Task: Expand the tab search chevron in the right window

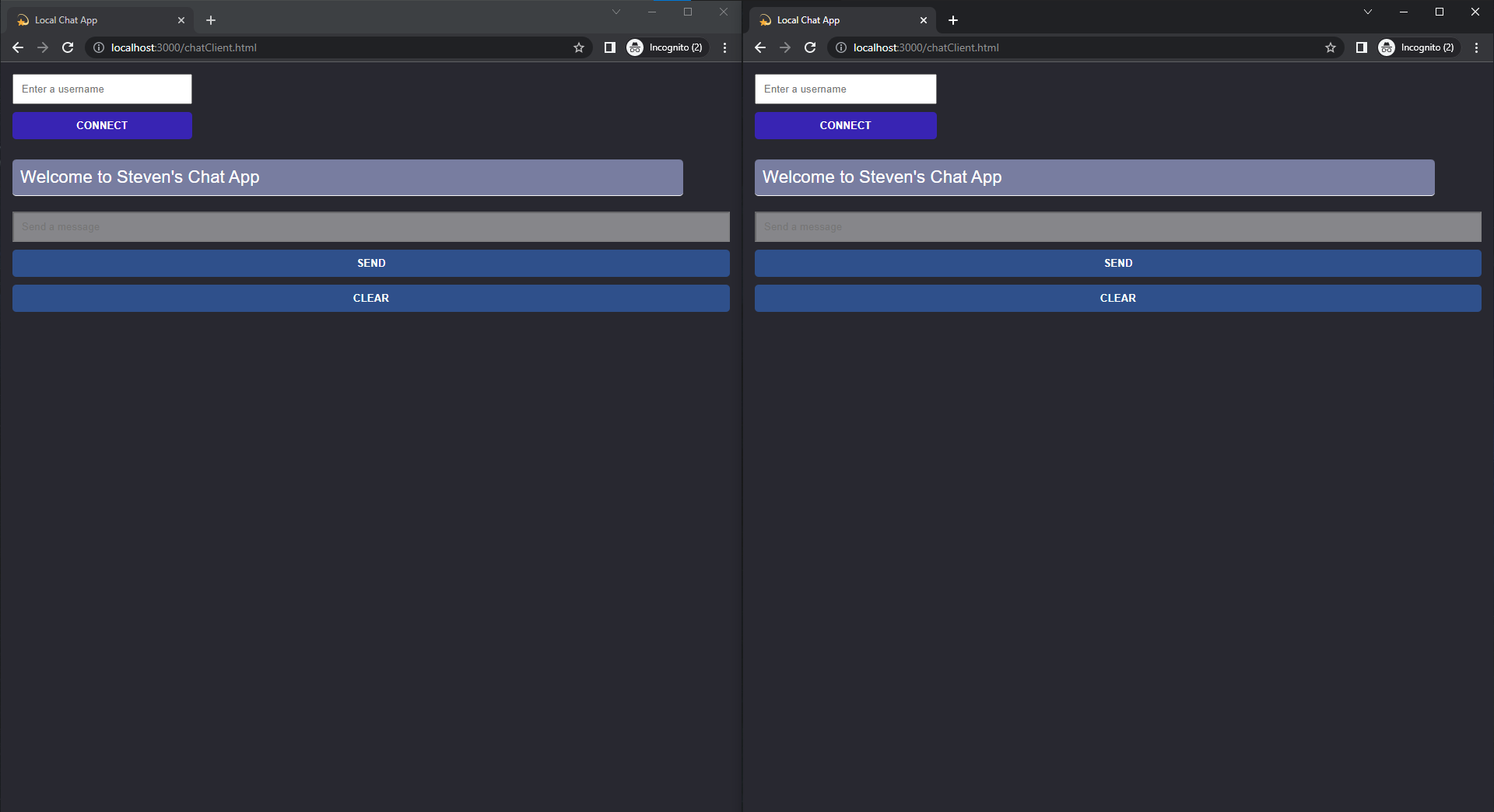Action: click(x=1368, y=12)
